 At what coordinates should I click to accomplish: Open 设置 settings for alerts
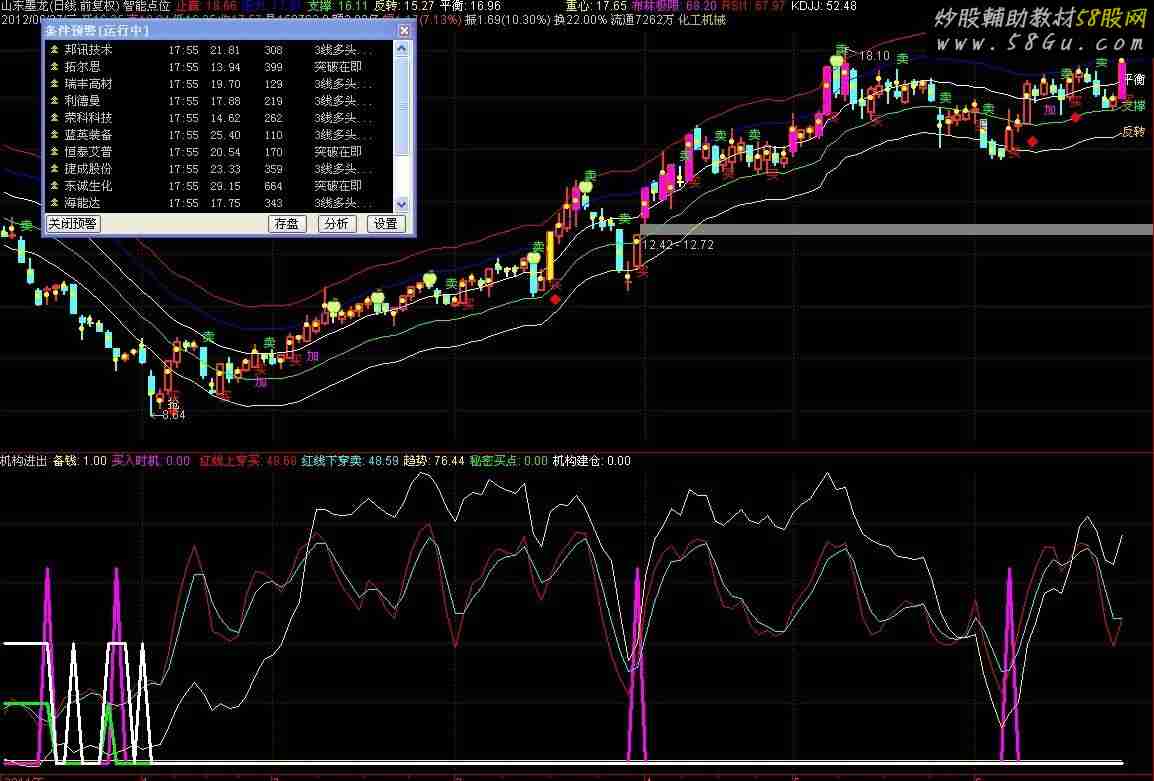385,224
